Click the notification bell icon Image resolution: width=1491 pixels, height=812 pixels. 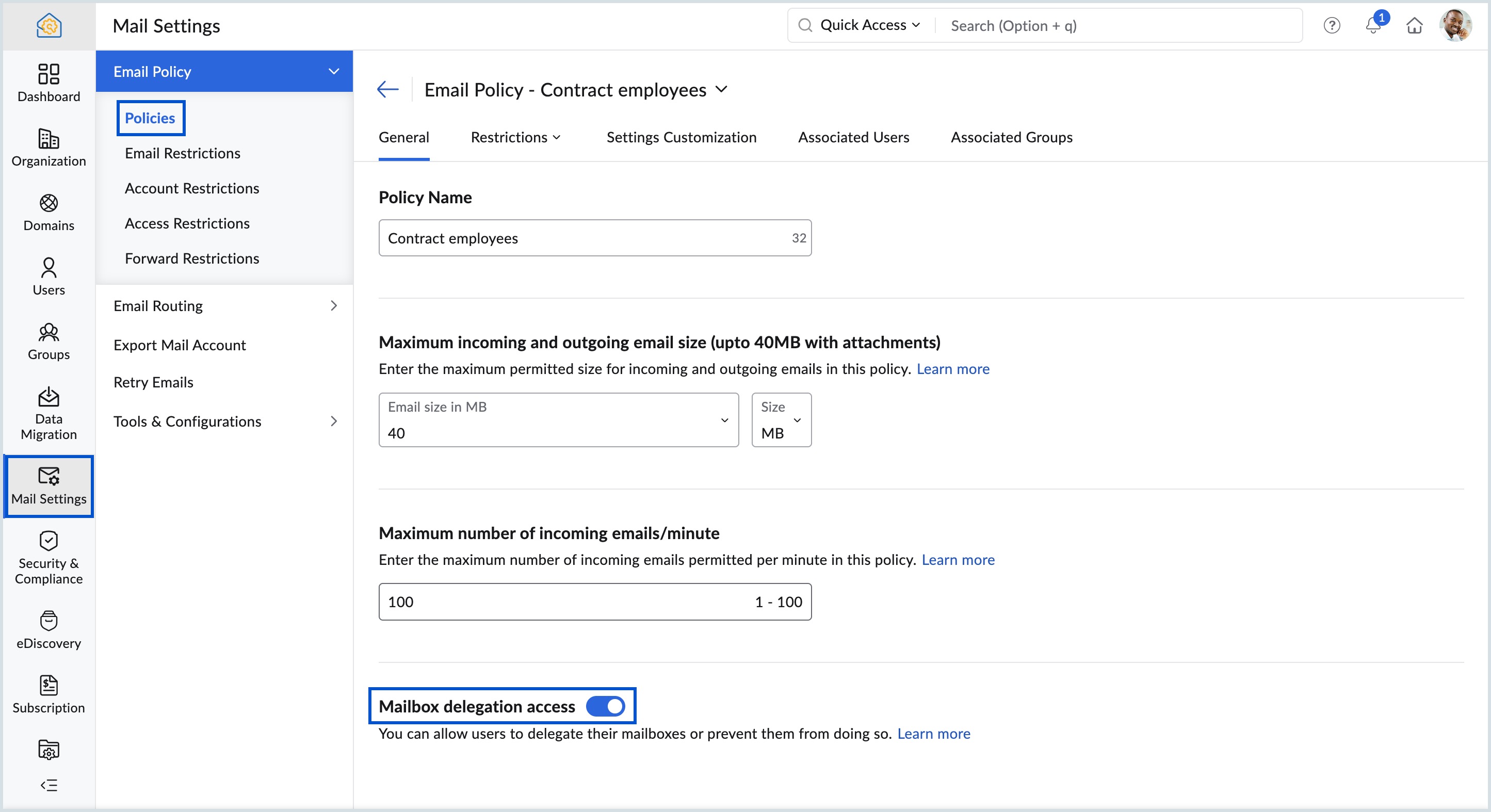[1373, 25]
